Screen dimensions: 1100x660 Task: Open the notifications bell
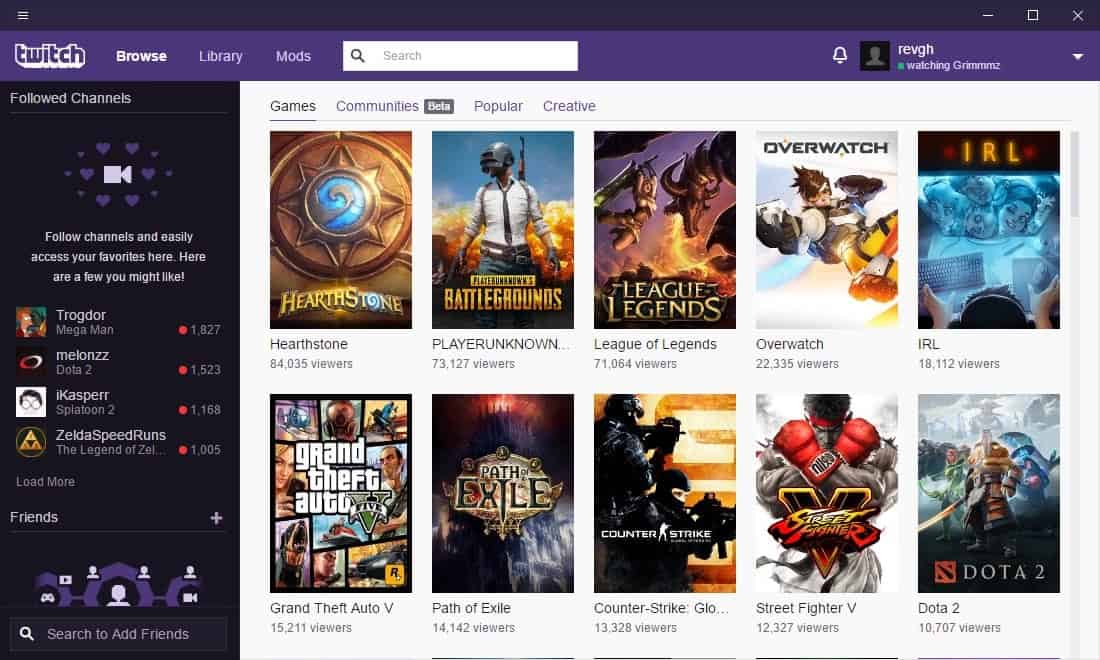pos(839,54)
